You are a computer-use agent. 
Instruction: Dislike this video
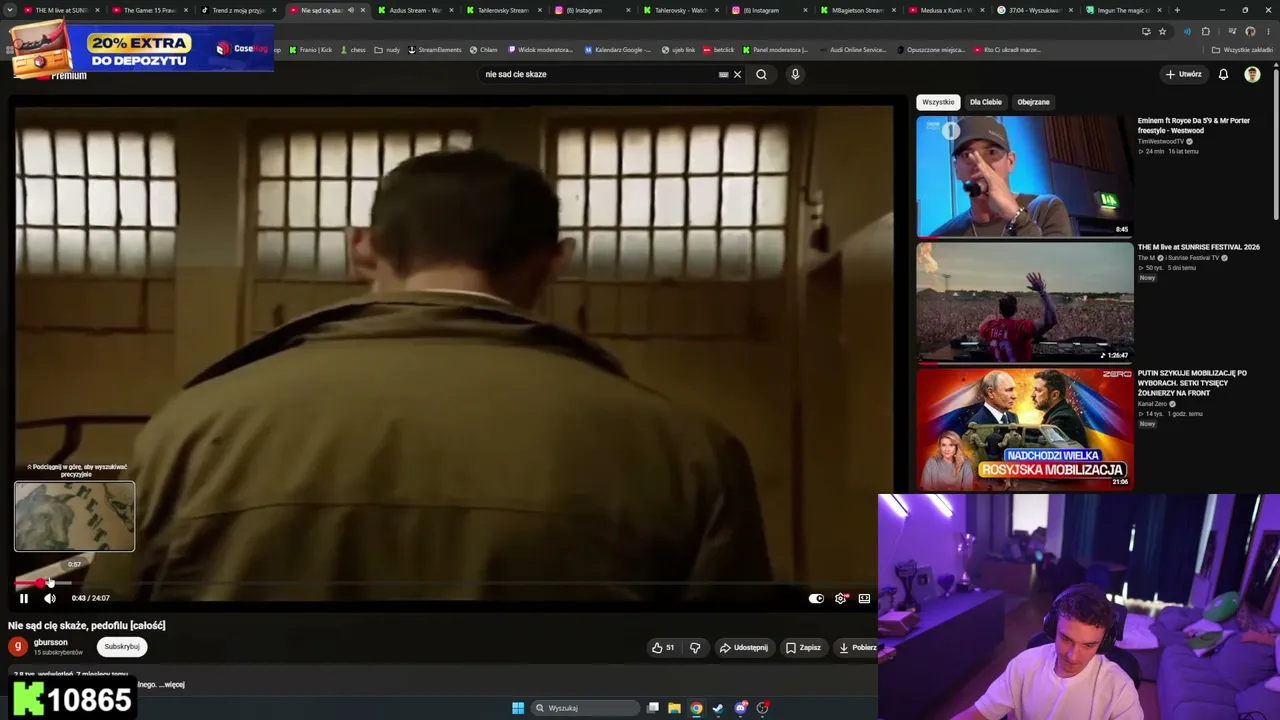tap(695, 648)
